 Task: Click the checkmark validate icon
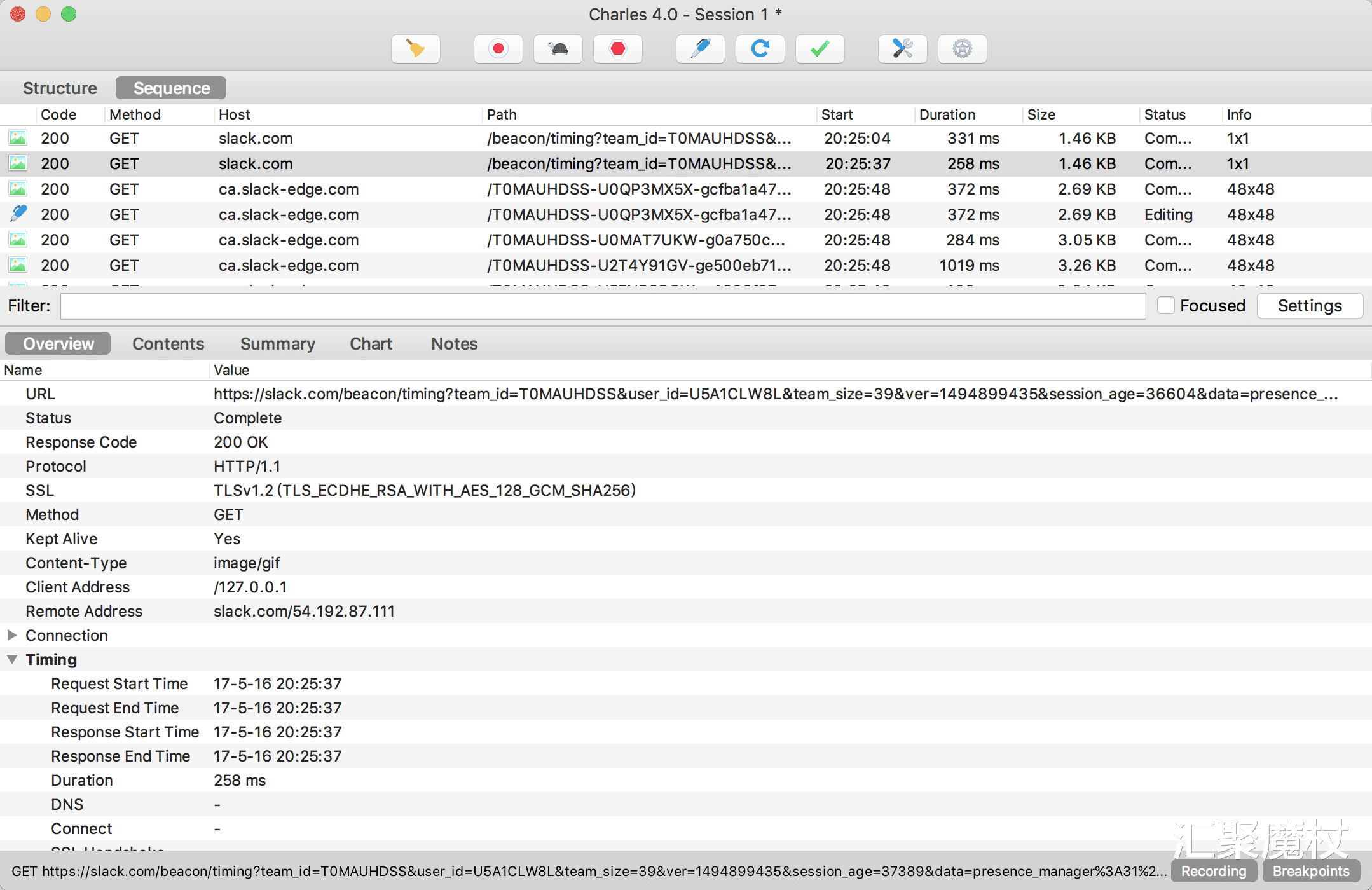[x=819, y=48]
